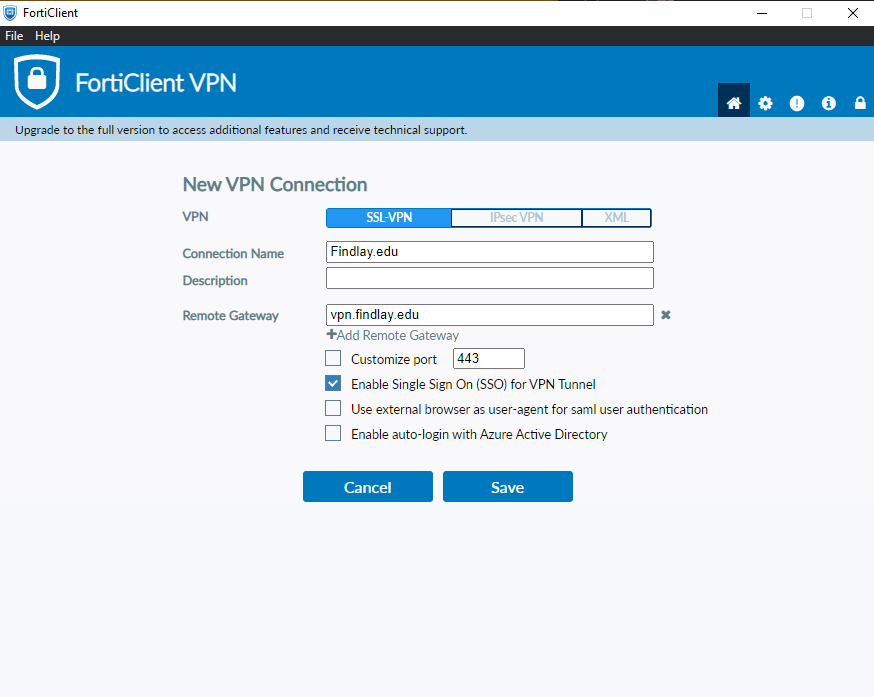Screen dimensions: 874x697
Task: Open the About info icon
Action: tap(828, 103)
